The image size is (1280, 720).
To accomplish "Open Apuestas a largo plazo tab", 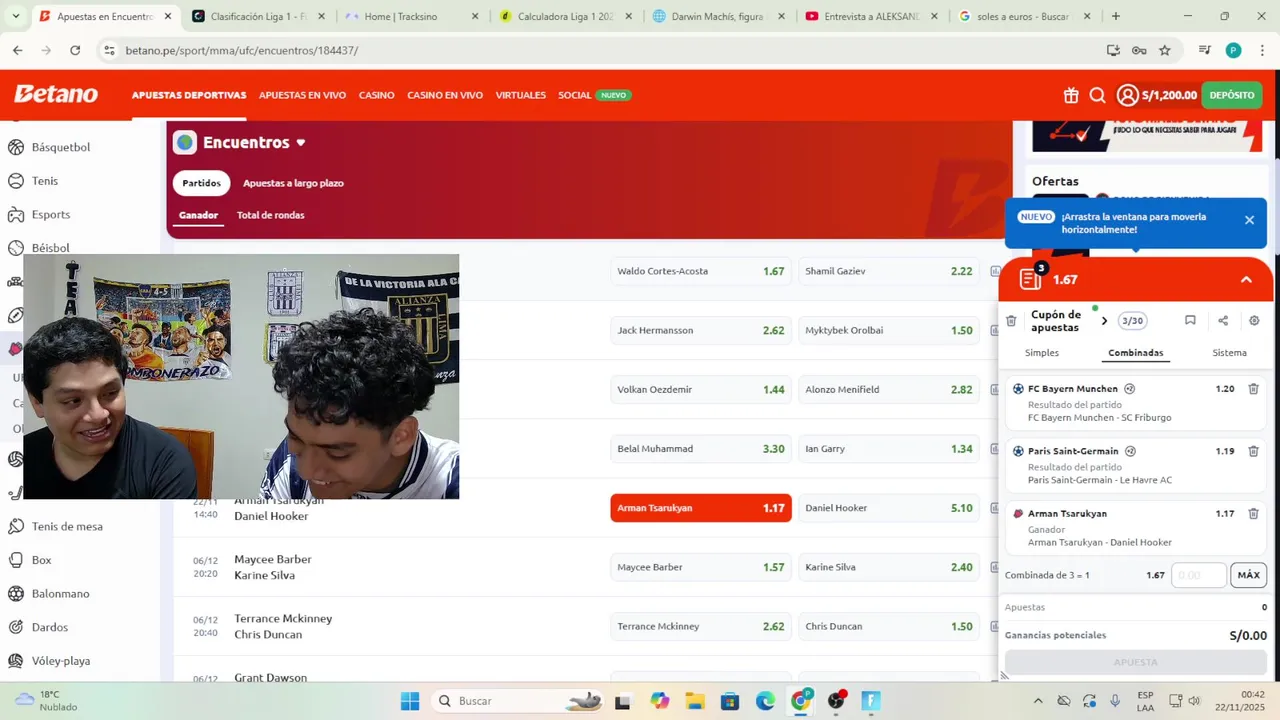I will tap(293, 183).
